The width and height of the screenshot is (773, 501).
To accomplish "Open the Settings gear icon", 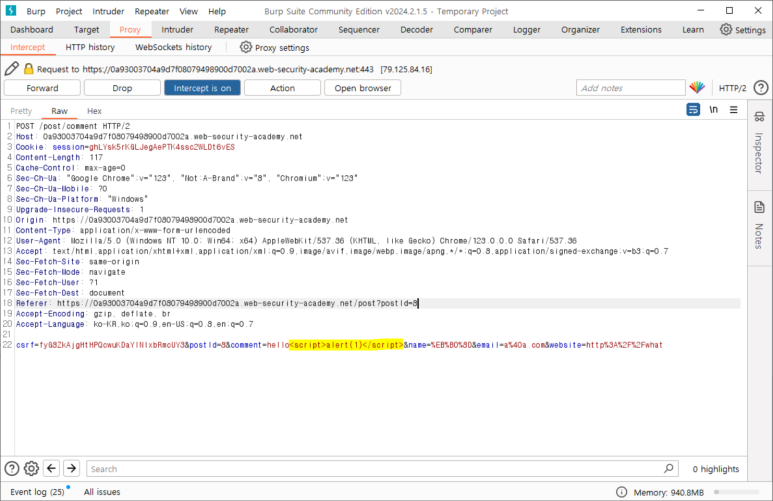I will [726, 30].
